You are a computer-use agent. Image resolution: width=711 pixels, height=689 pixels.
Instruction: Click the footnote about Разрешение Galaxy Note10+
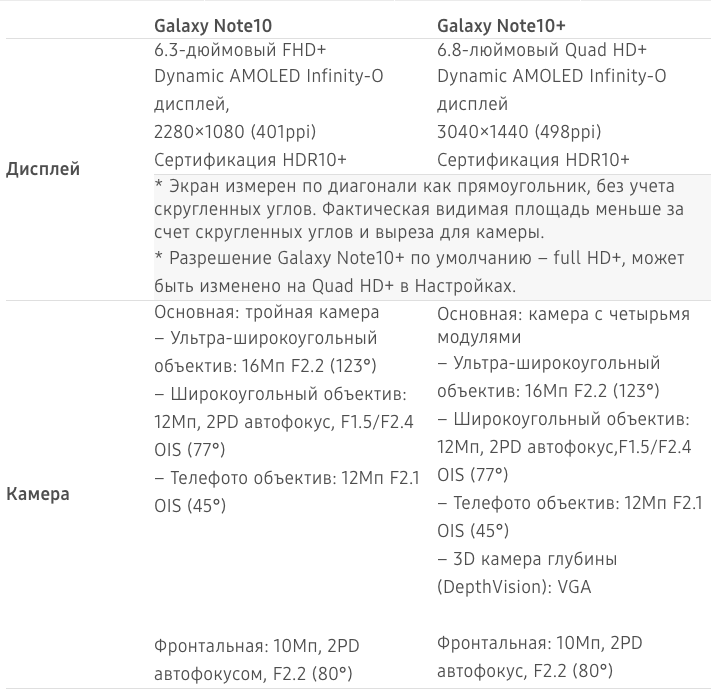(419, 272)
